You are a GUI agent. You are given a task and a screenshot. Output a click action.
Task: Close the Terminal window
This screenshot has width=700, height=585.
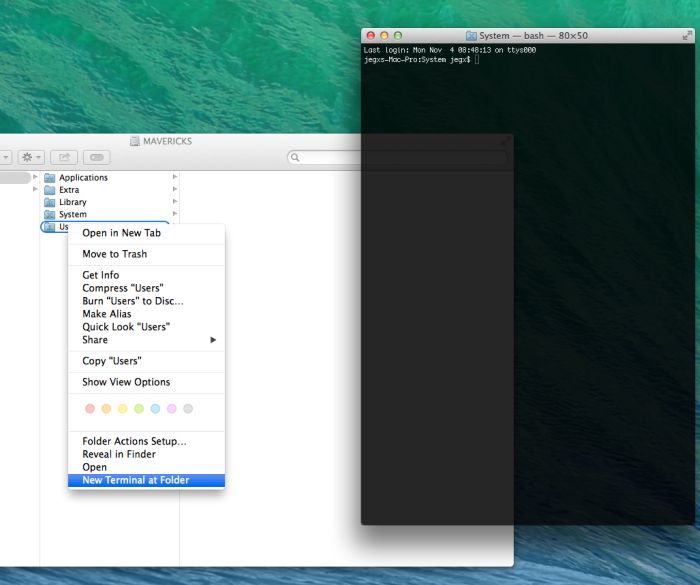[x=371, y=35]
